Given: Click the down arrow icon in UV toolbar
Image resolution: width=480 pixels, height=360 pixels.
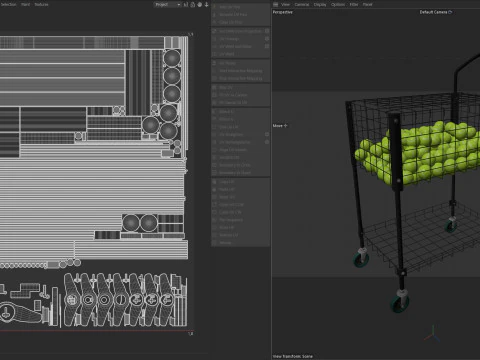Looking at the screenshot, I should point(206,4).
